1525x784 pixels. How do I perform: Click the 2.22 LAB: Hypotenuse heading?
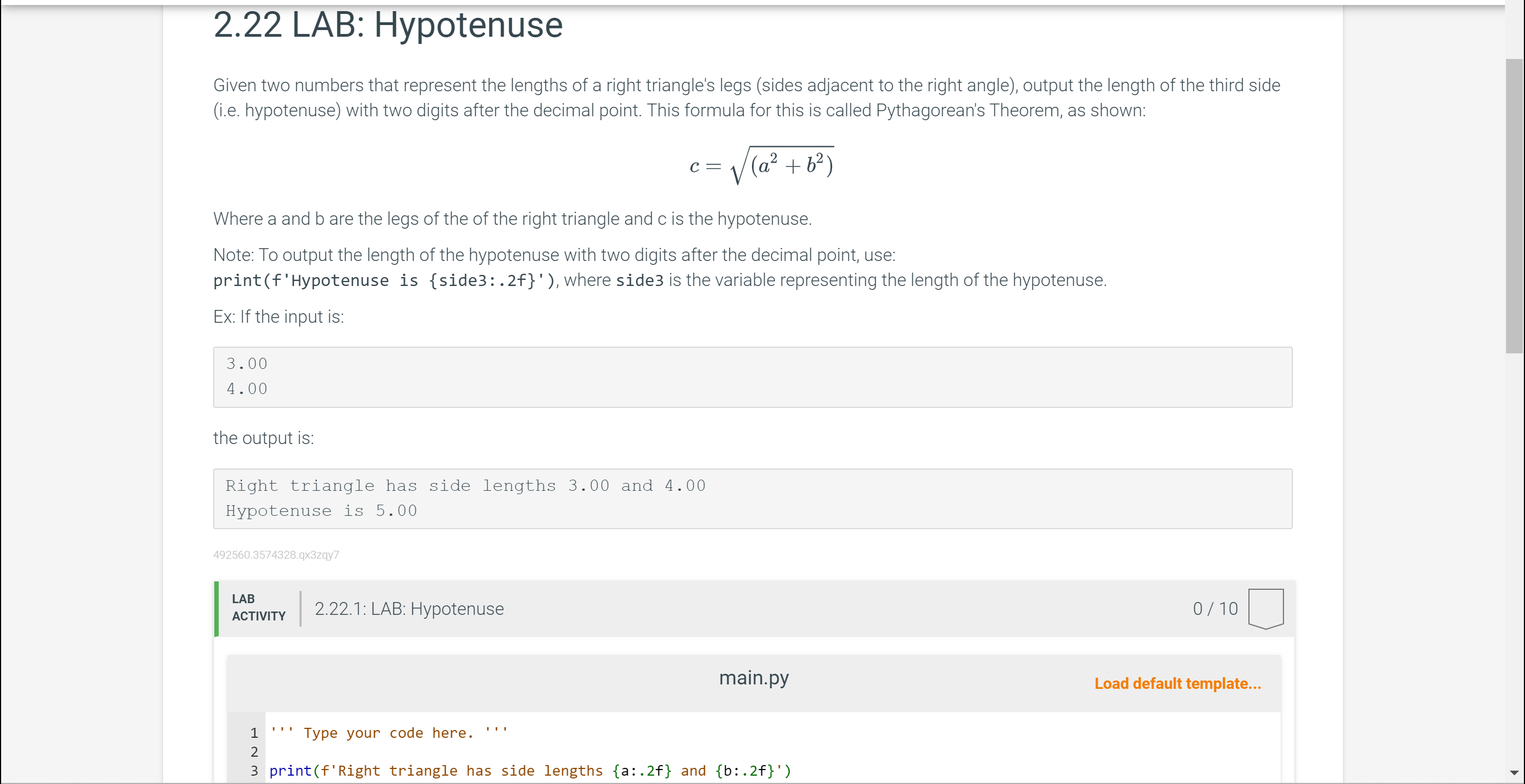(388, 25)
